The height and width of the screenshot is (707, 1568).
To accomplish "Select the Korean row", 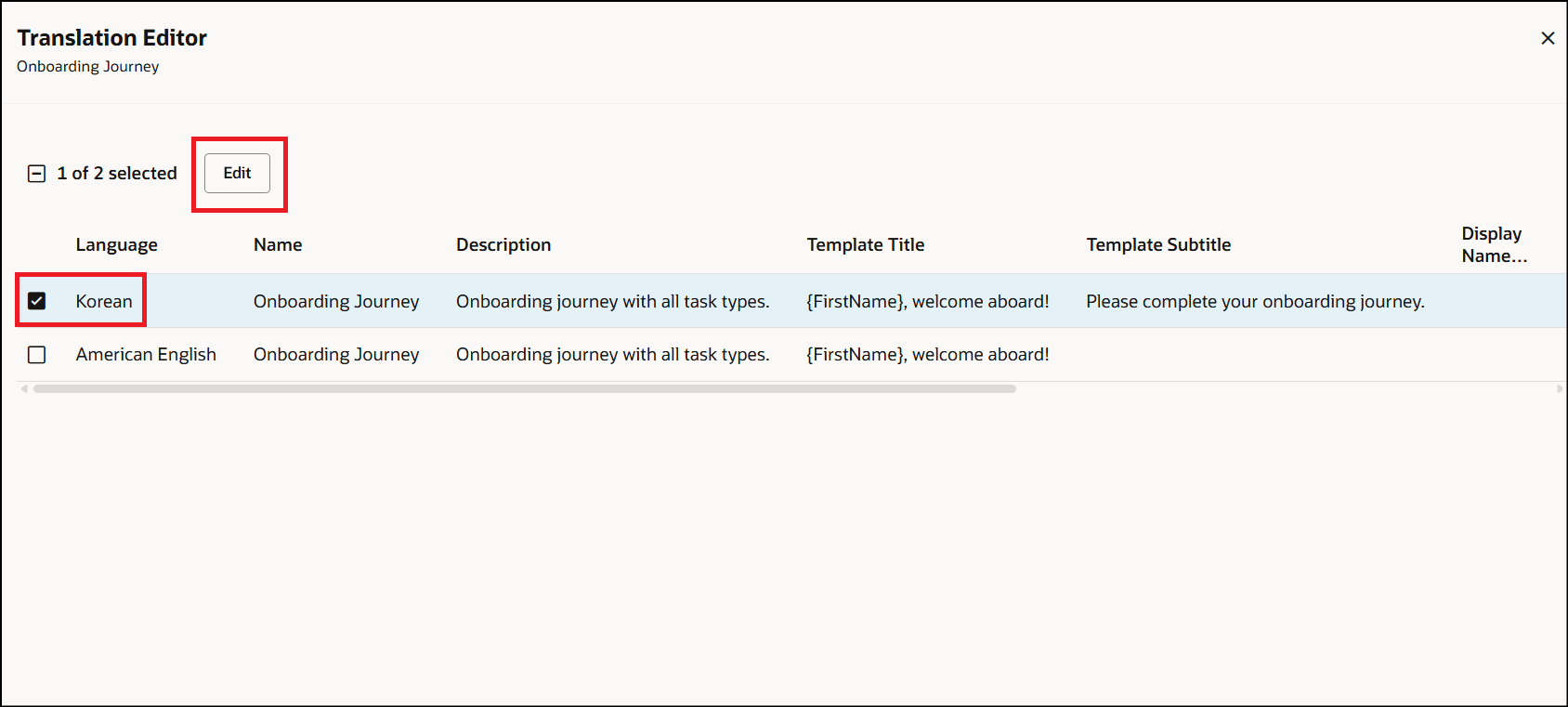I will 103,300.
